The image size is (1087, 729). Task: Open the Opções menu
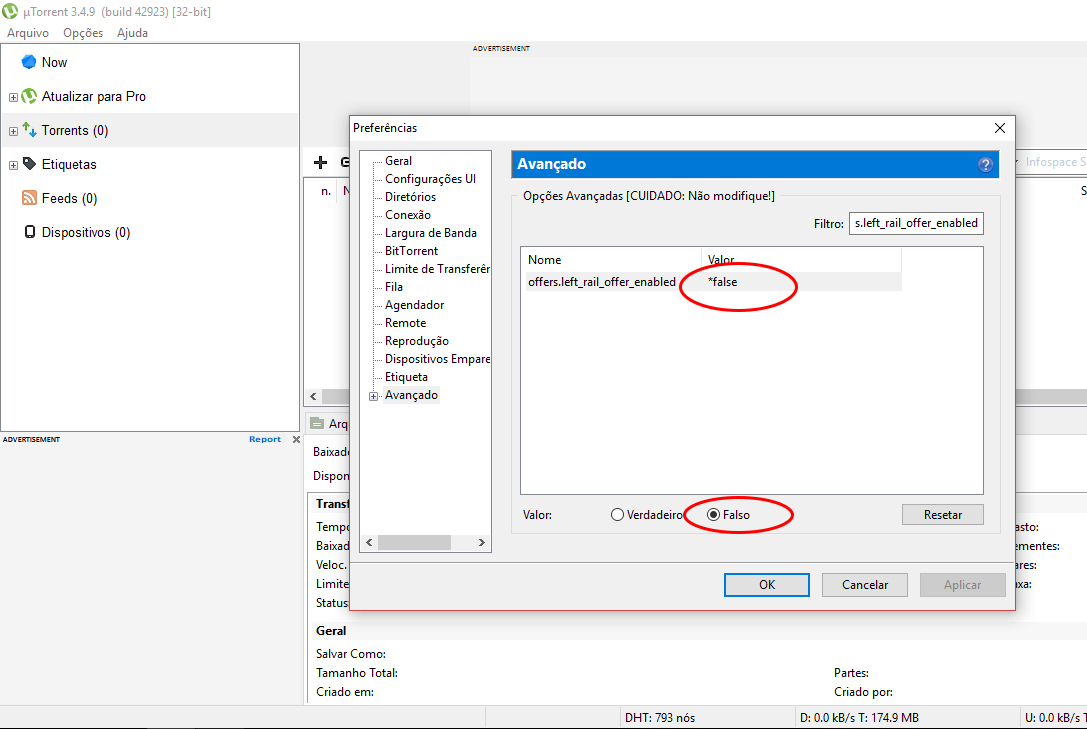coord(82,33)
